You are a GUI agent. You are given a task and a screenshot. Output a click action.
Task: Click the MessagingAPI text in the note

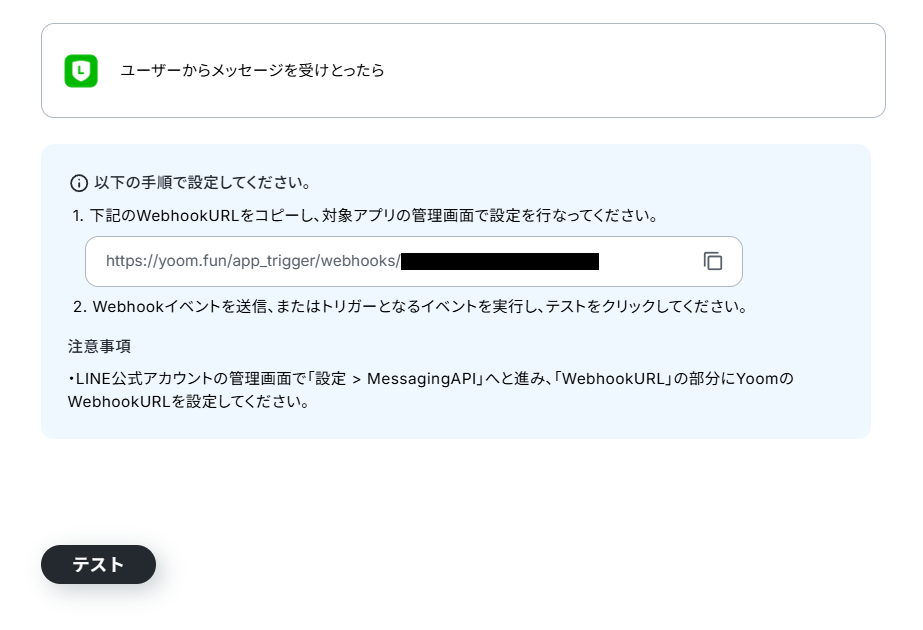coord(421,378)
